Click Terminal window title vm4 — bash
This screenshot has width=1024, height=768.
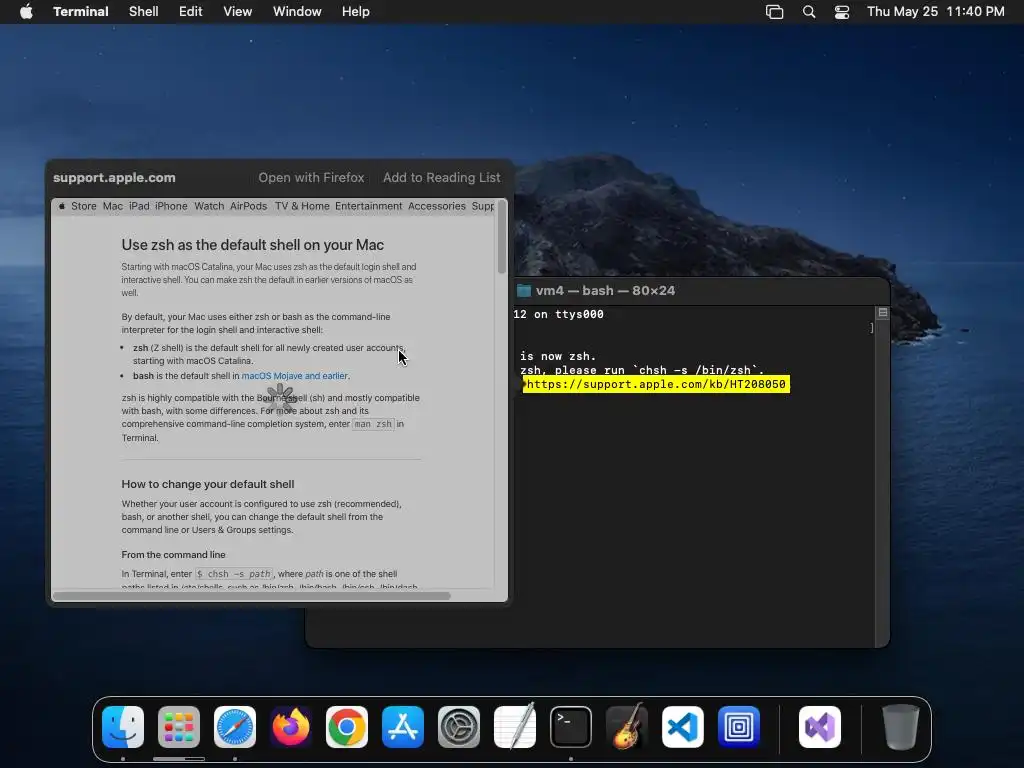pyautogui.click(x=605, y=291)
